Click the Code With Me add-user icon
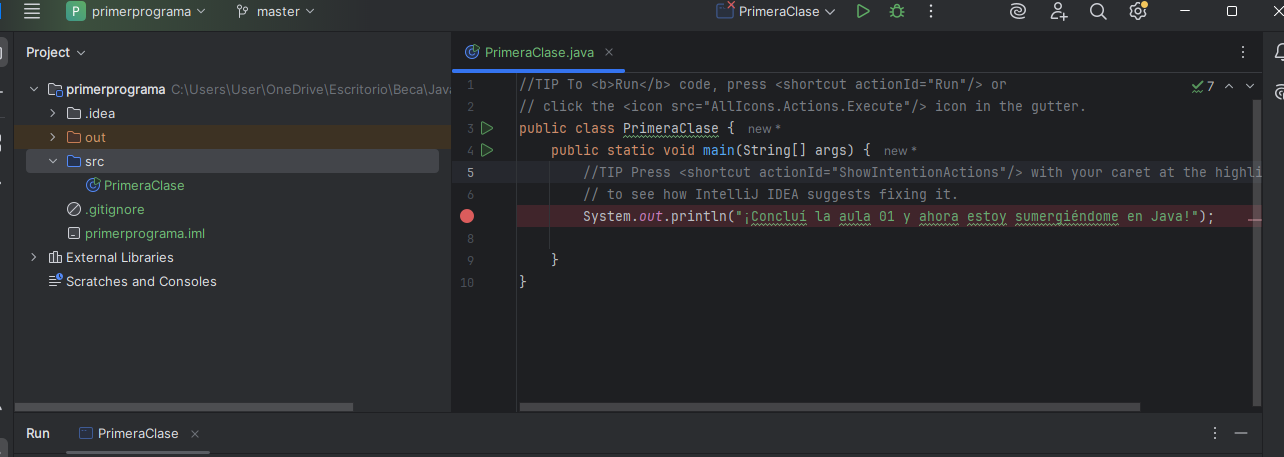The width and height of the screenshot is (1284, 457). point(1059,12)
